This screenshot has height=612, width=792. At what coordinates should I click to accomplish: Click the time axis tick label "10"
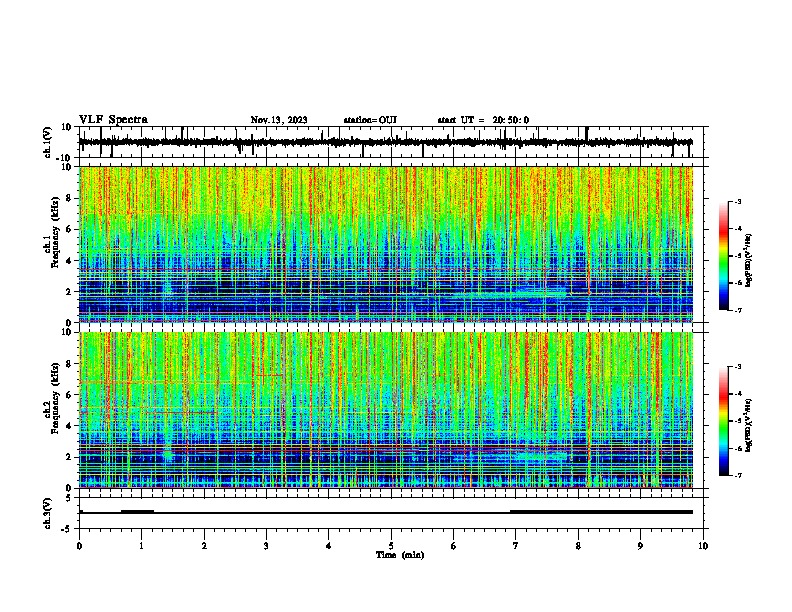tap(703, 546)
